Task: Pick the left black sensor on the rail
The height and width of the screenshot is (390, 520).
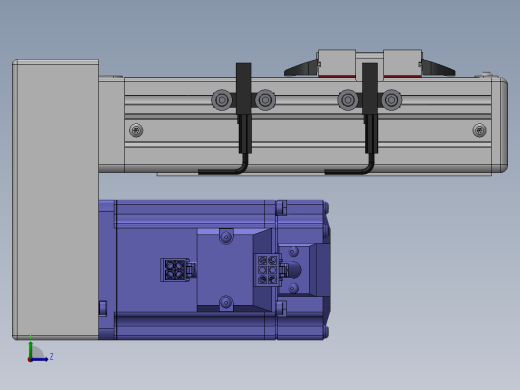Action: tap(244, 107)
